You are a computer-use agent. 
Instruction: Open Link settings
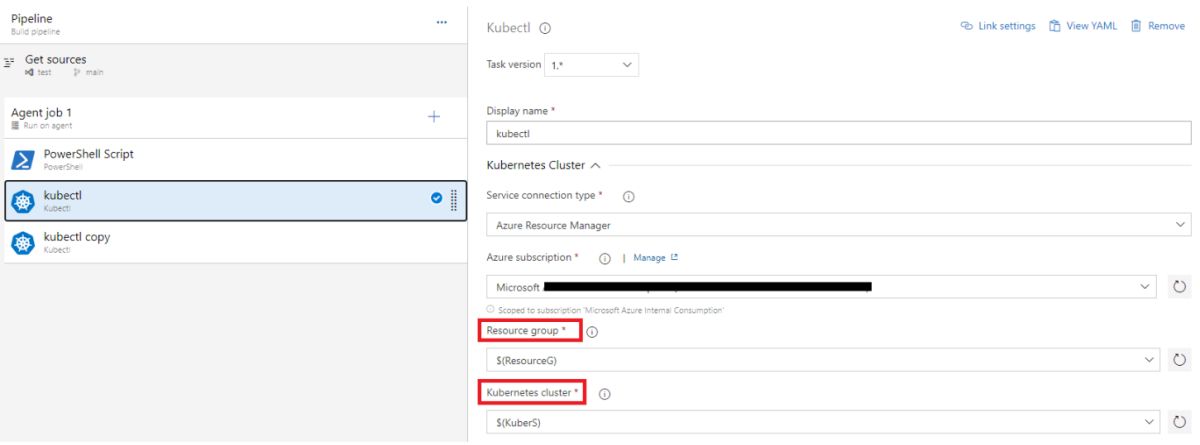point(998,26)
